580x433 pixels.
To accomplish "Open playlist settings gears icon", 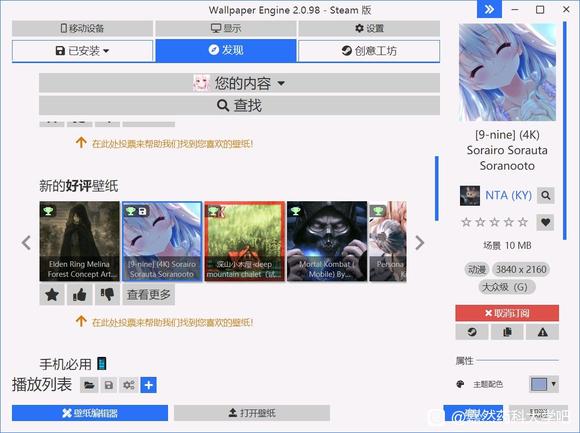I will (129, 385).
